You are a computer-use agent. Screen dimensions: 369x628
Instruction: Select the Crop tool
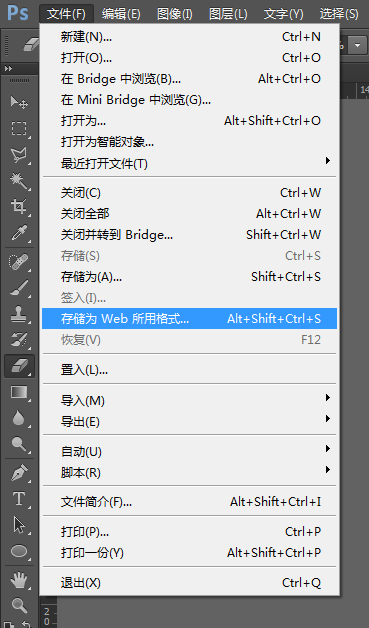(19, 207)
